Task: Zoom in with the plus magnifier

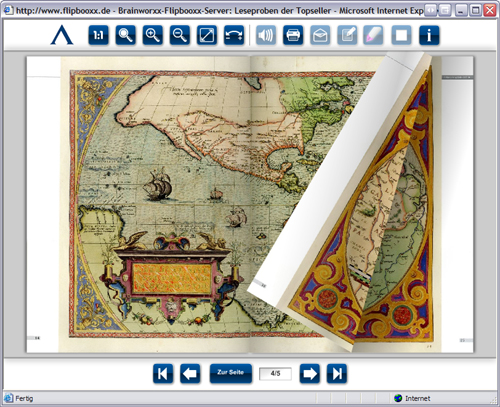Action: click(x=153, y=35)
